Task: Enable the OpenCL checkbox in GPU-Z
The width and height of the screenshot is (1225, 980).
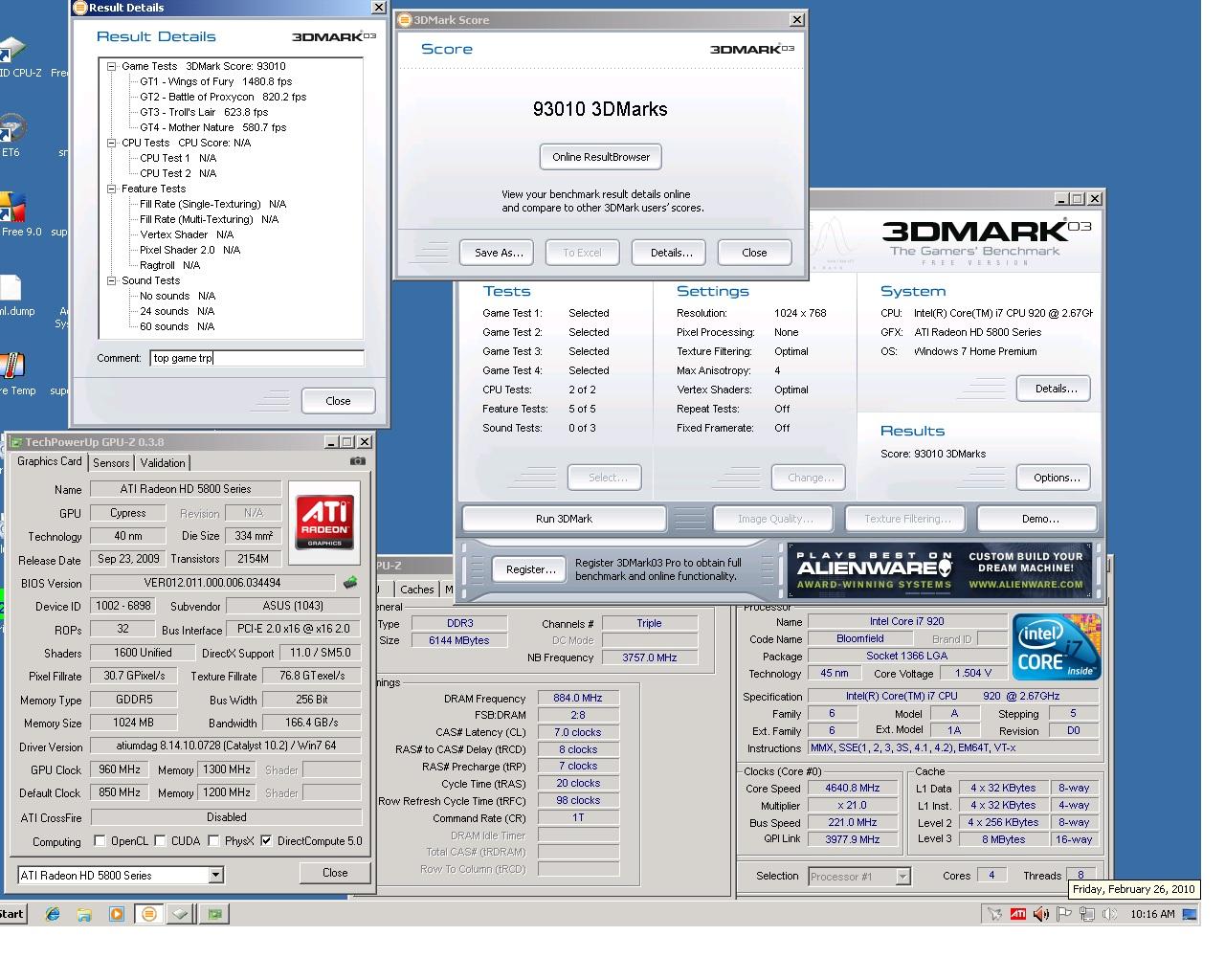Action: pos(100,841)
